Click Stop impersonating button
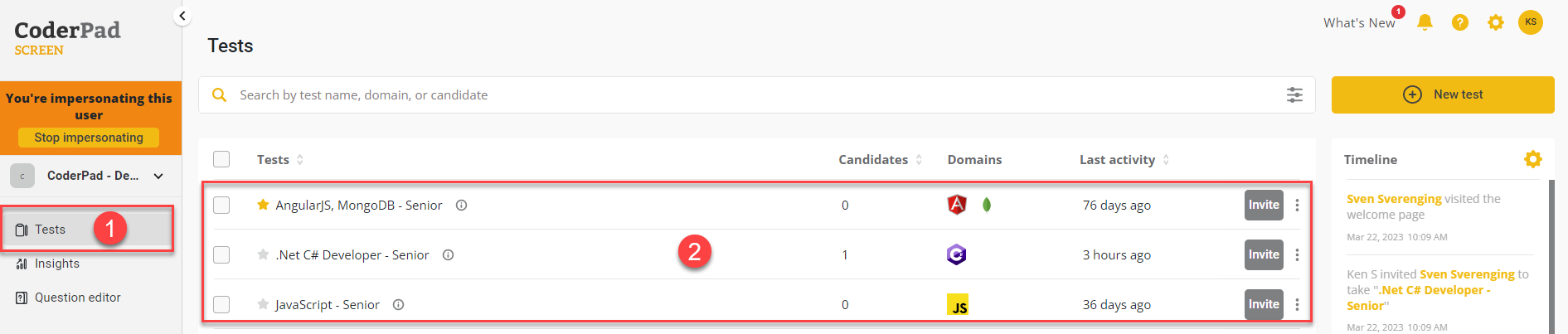This screenshot has height=334, width=1568. 89,138
